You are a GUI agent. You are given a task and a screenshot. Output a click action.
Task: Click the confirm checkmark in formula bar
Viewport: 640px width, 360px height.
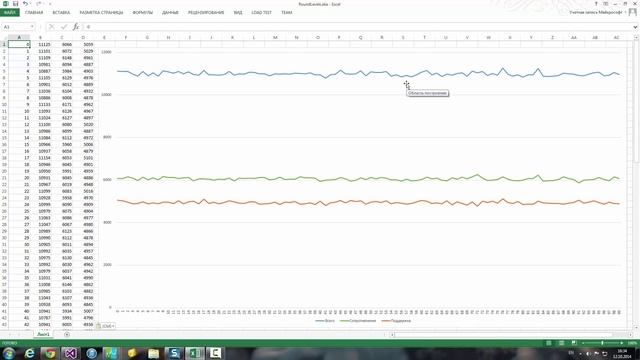tap(64, 27)
